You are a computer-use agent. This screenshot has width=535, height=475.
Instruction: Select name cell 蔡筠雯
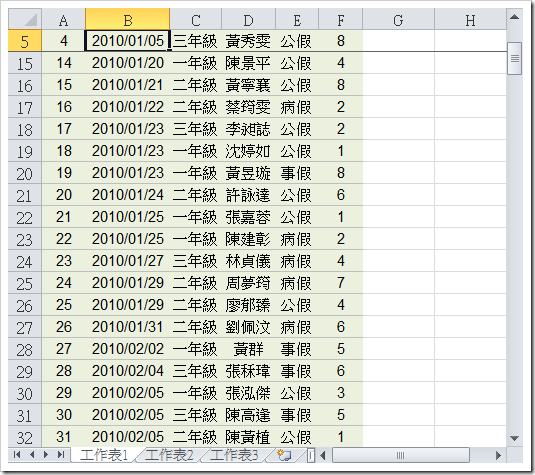pyautogui.click(x=248, y=107)
